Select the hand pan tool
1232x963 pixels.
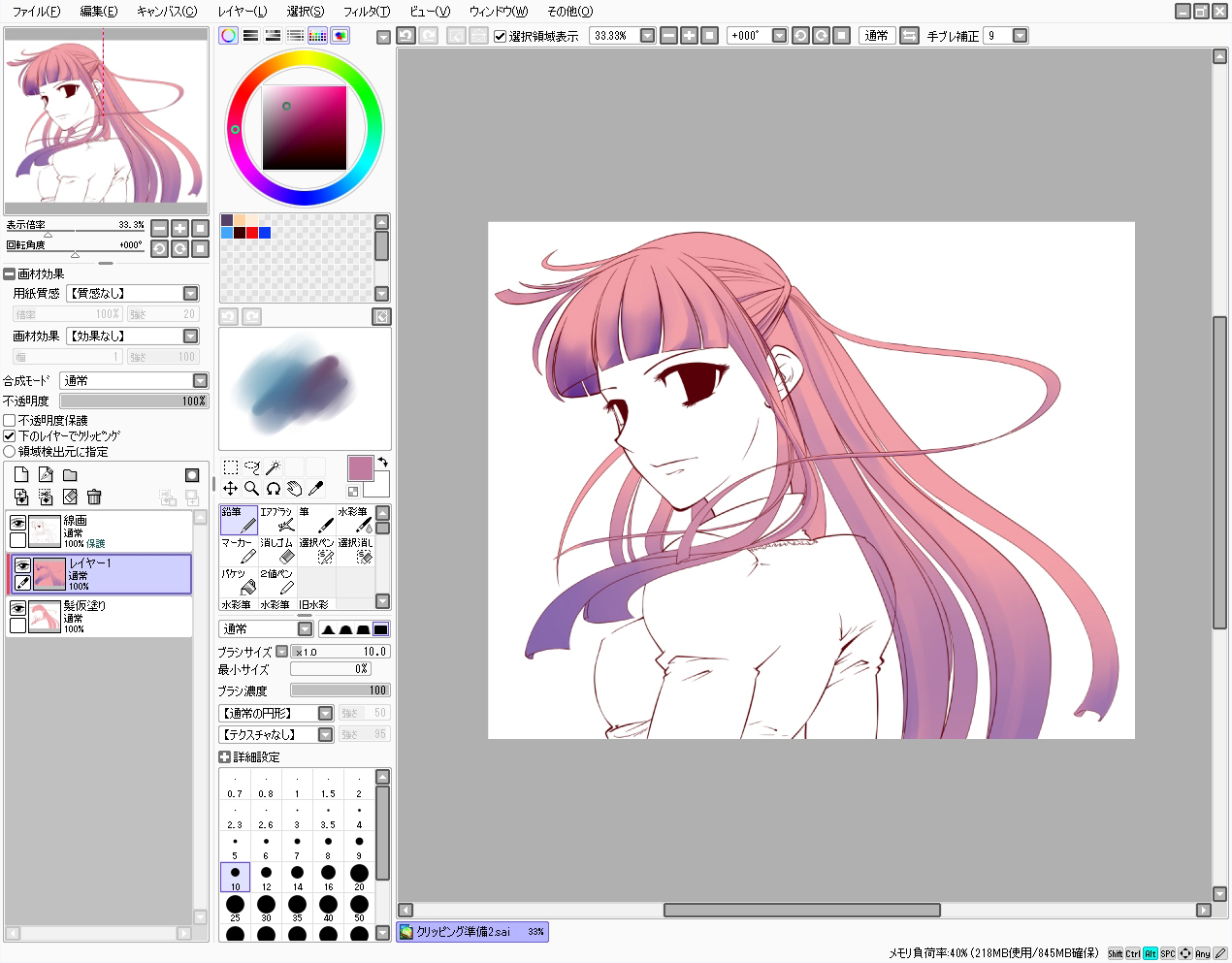tap(295, 489)
